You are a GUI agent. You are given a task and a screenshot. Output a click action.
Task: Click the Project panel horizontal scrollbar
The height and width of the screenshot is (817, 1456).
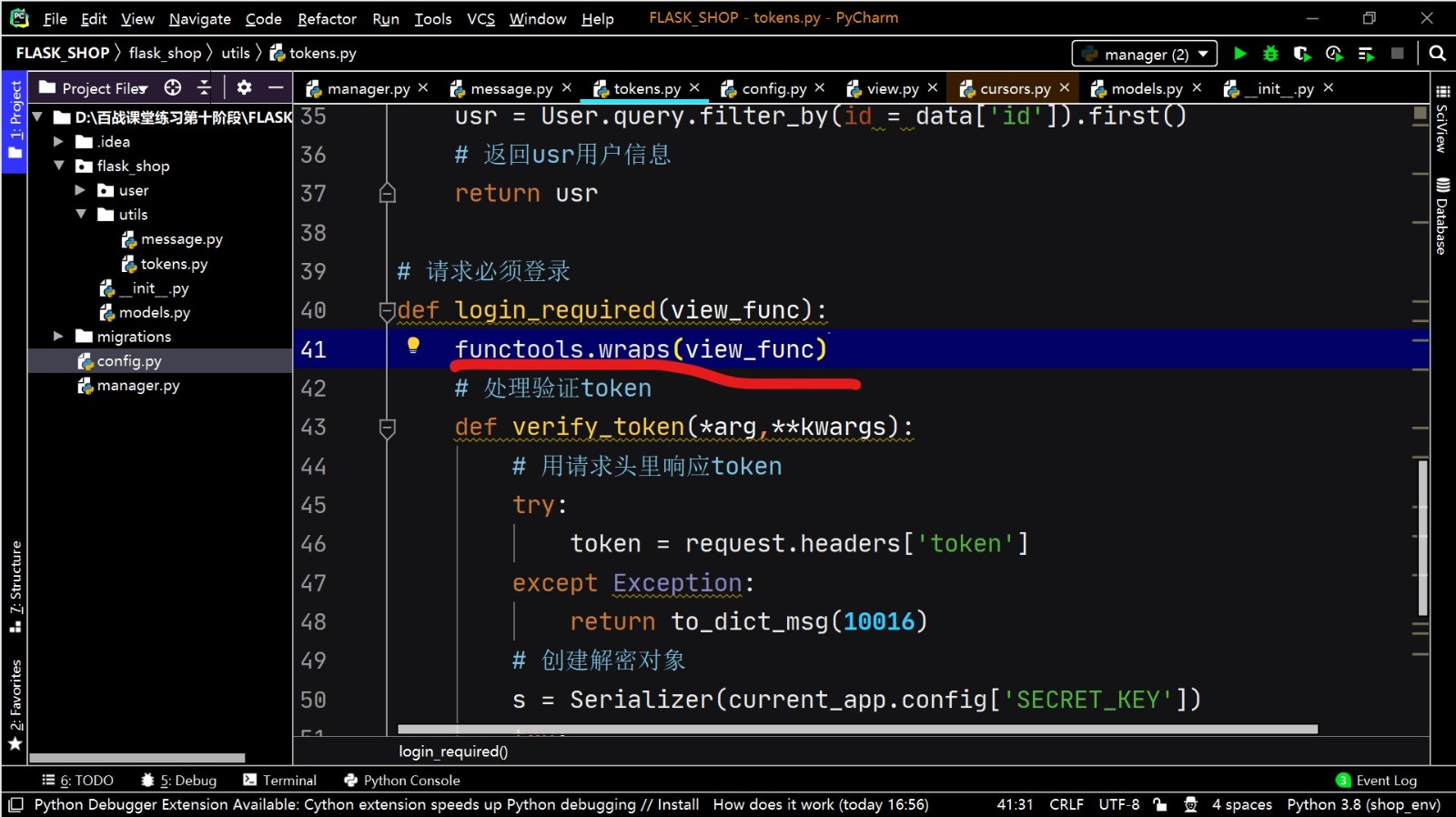136,758
